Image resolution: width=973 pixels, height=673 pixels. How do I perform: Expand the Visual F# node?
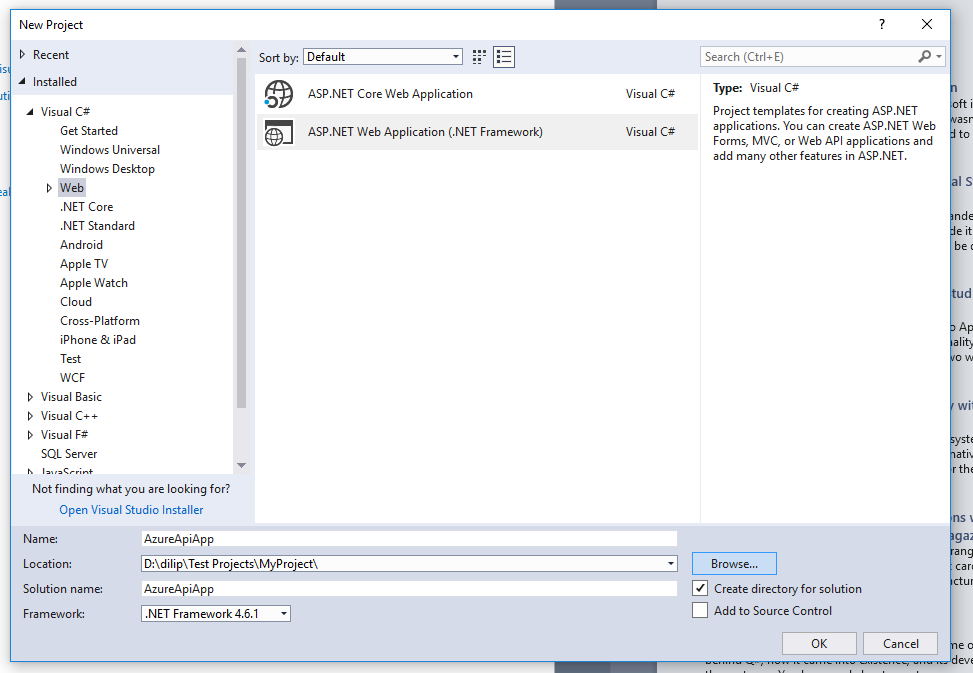pos(30,435)
